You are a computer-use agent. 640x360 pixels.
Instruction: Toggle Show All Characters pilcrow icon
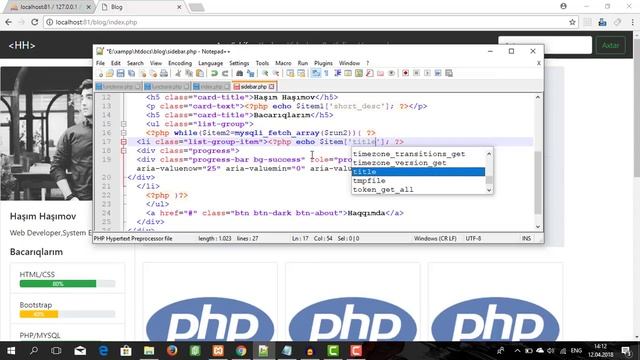pos(326,73)
